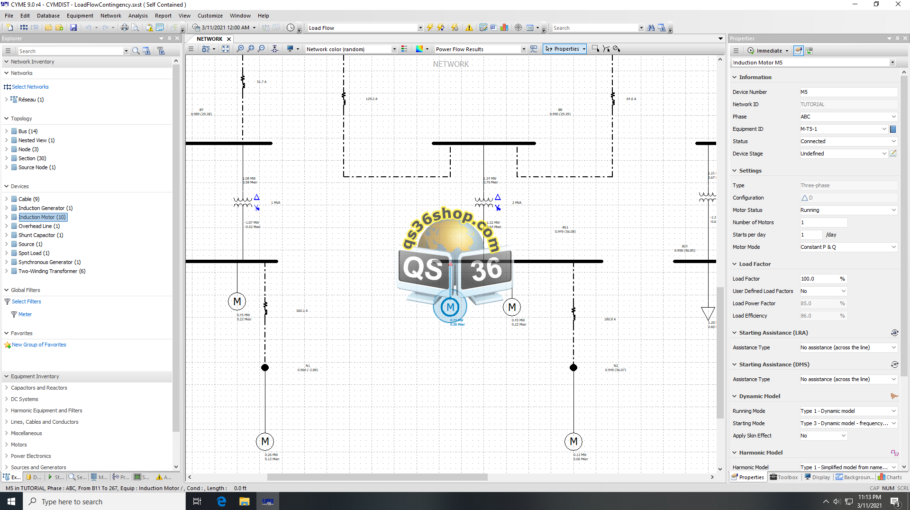The height and width of the screenshot is (510, 910).
Task: Click the Equipment ID details icon for M-TS-1
Action: tap(893, 129)
